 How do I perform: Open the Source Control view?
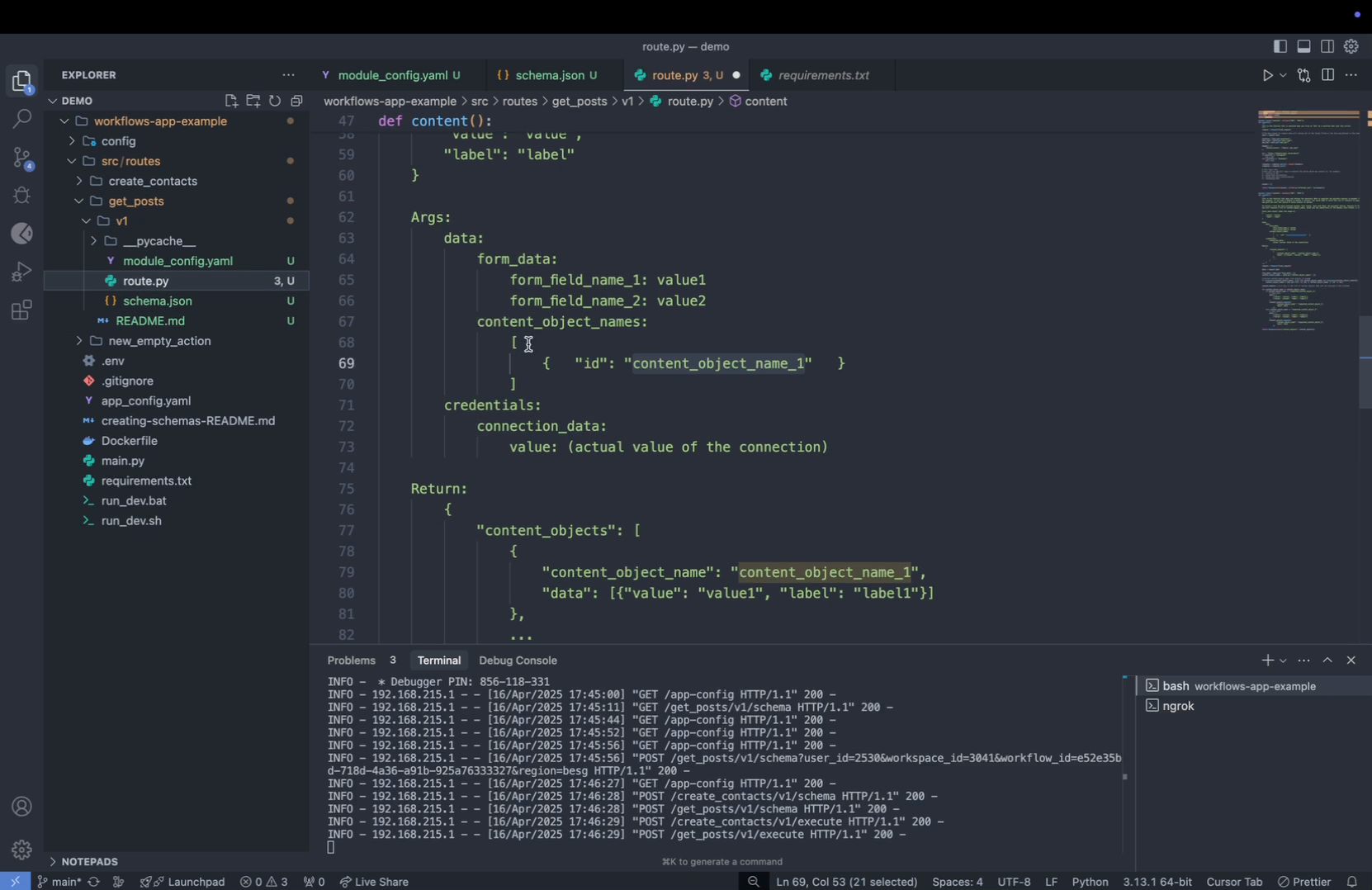22,157
